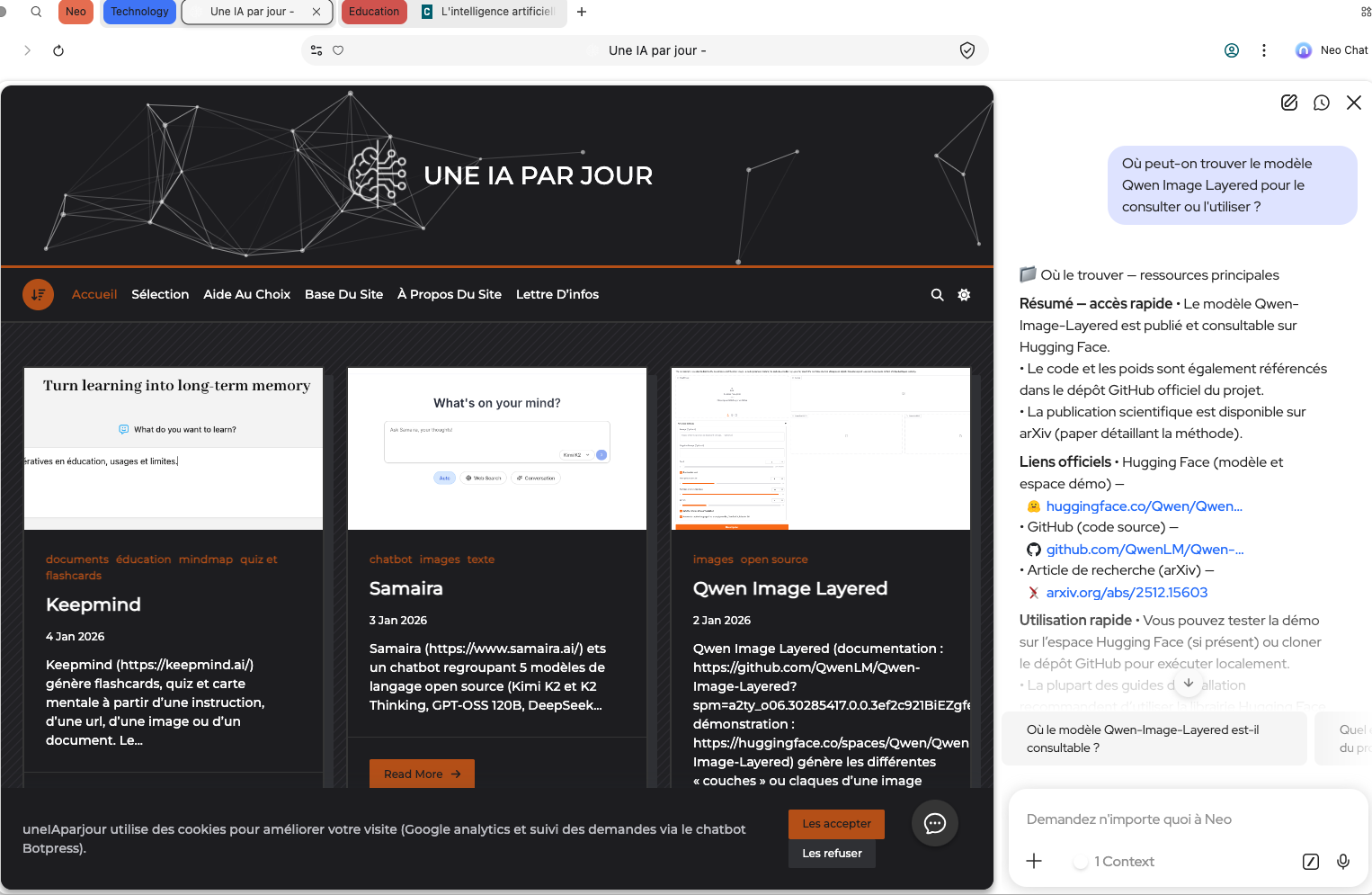Open the arxiv.org/abs/2512.15603 link
Screen dimensions: 1372x895
(1127, 593)
